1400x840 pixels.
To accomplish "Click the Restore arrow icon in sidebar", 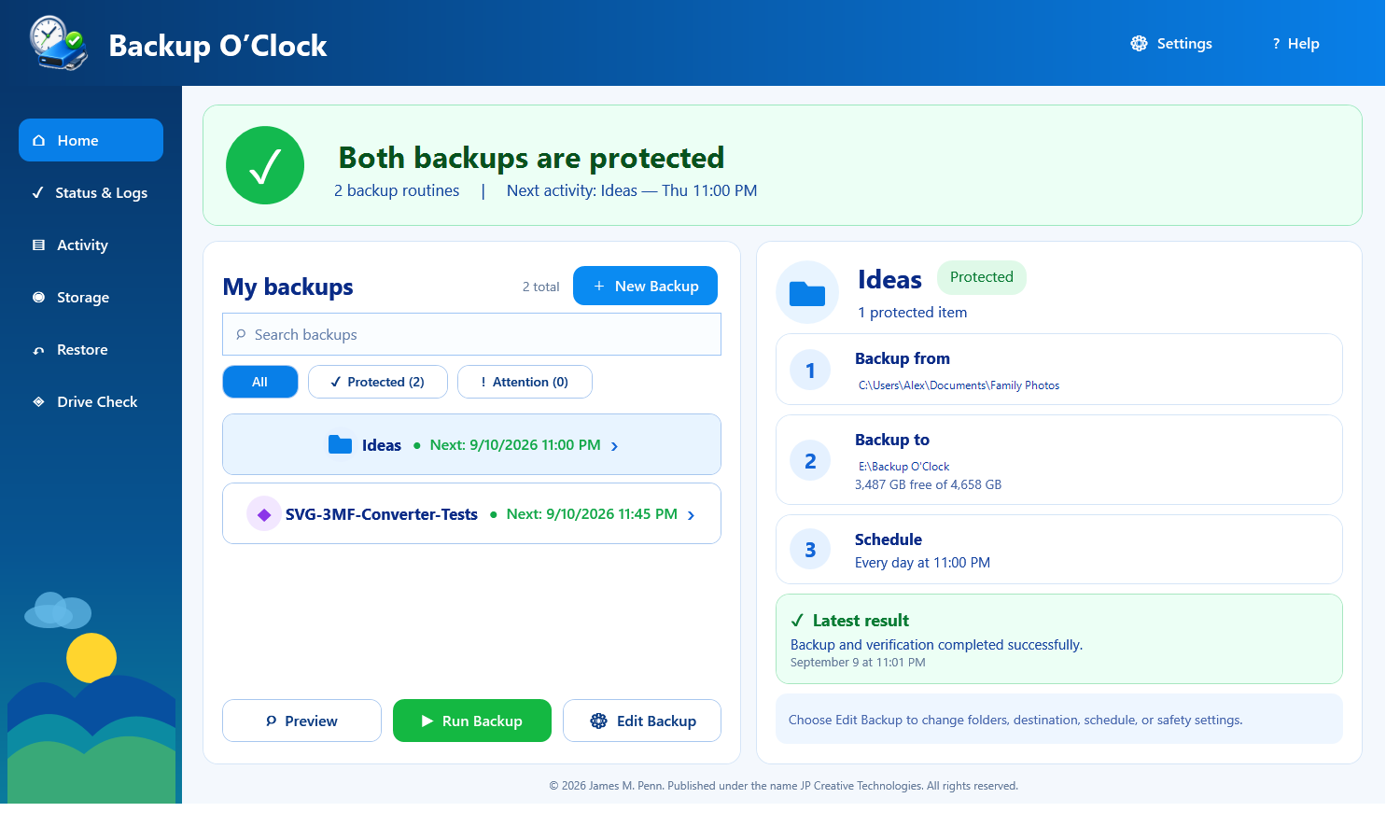I will (x=39, y=350).
